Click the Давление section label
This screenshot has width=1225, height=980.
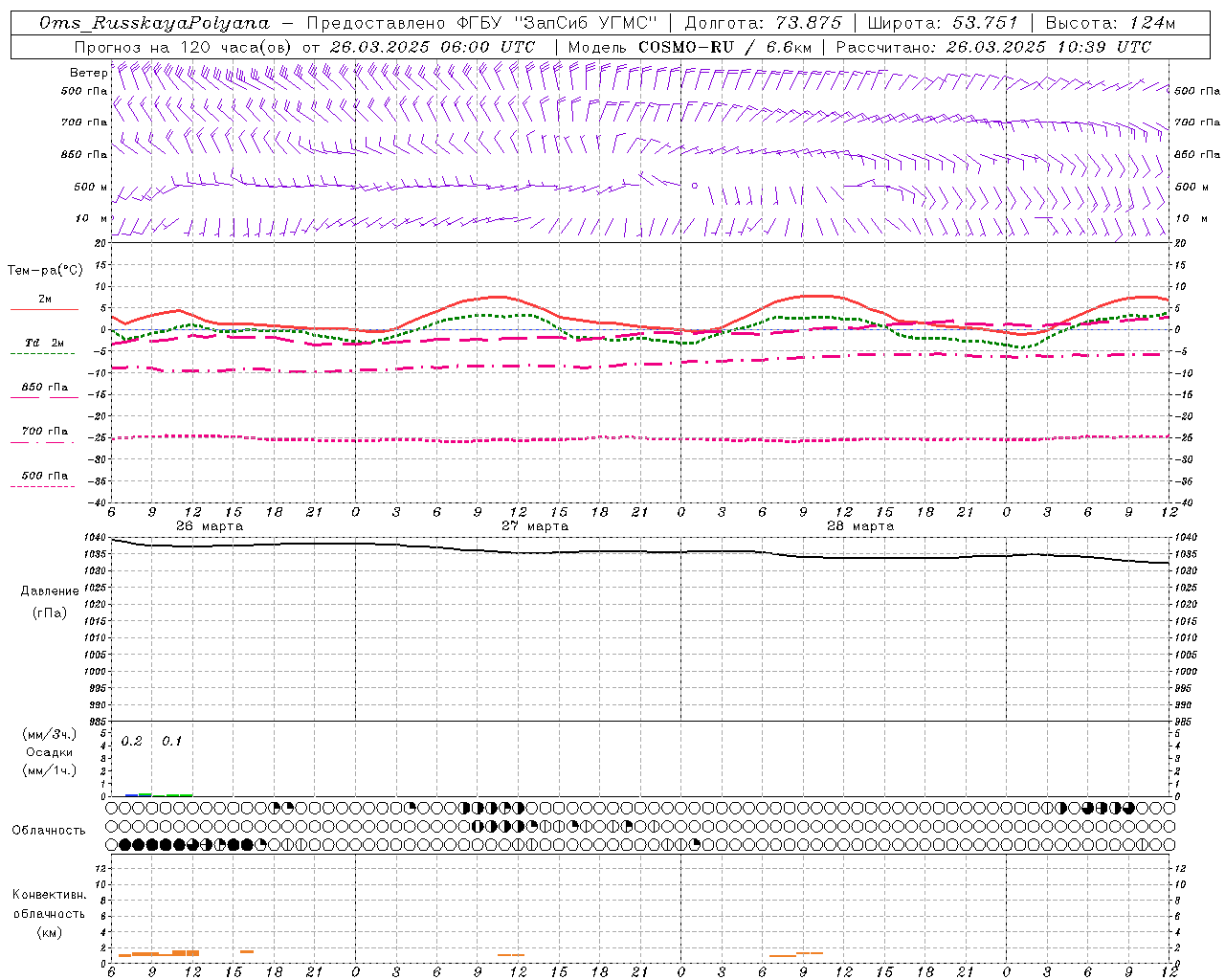click(50, 590)
